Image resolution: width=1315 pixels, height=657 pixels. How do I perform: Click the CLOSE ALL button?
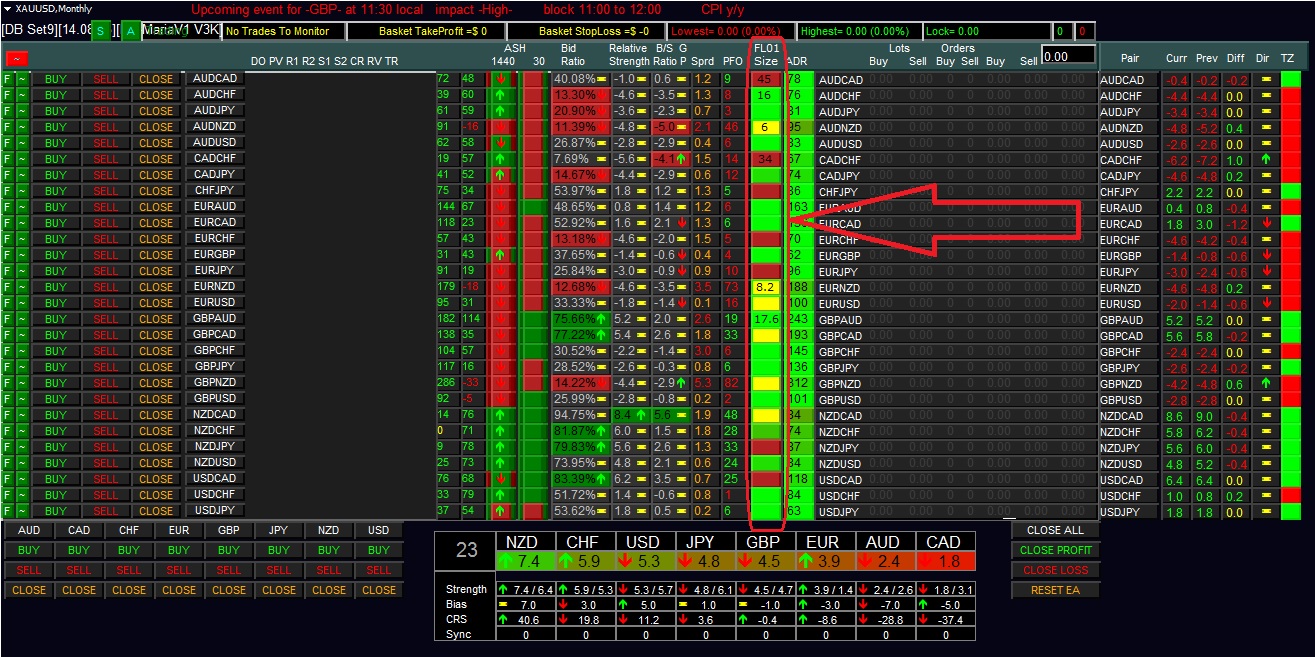tap(1055, 530)
